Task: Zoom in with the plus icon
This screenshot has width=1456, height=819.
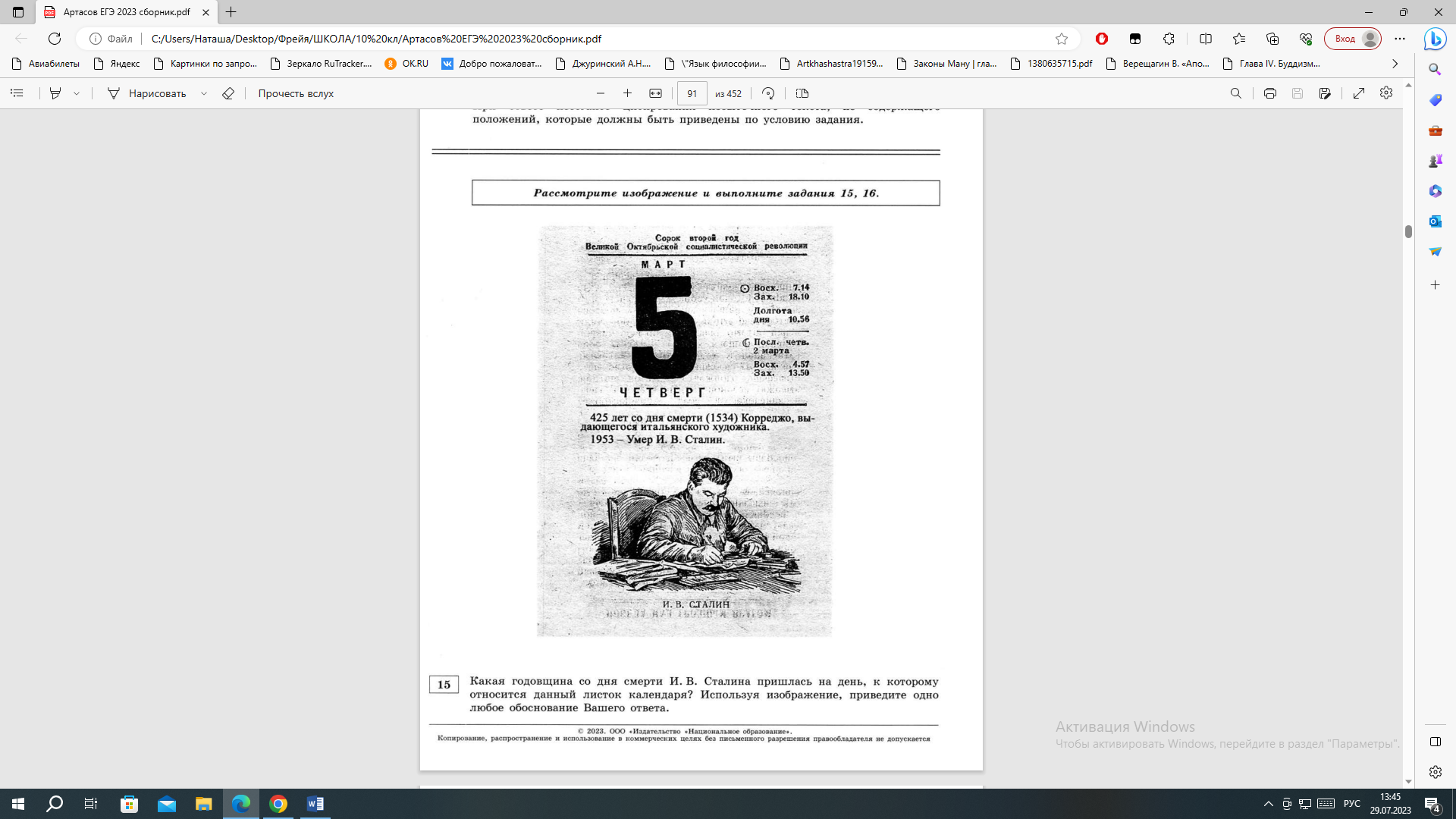Action: tap(627, 93)
